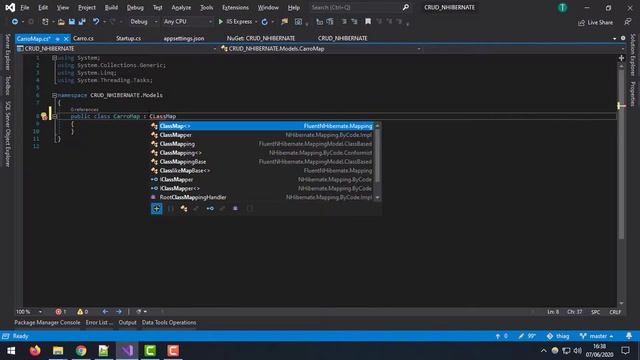Click the Windows Start button

click(11, 351)
